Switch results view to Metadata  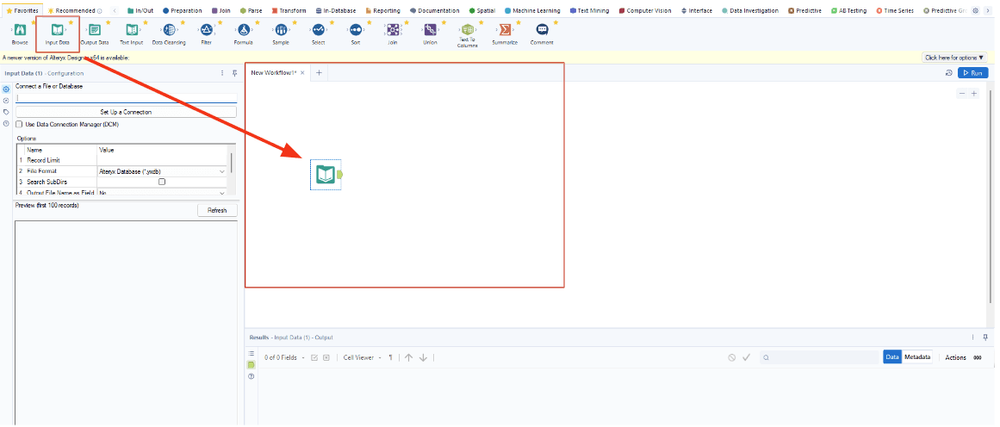[x=918, y=357]
